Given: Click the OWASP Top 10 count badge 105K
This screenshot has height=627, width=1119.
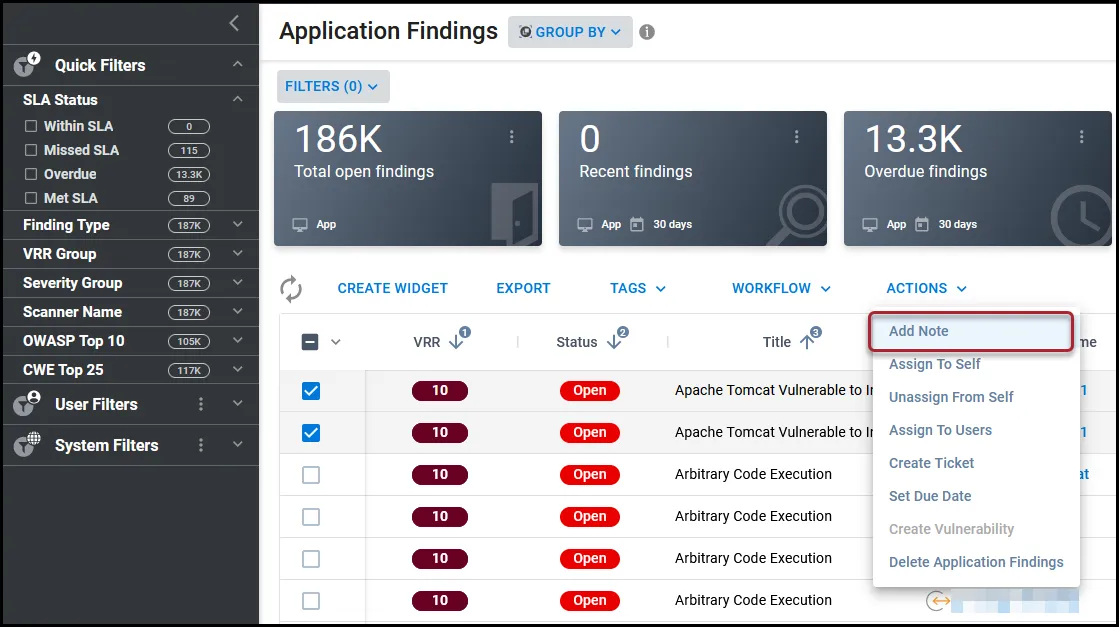Looking at the screenshot, I should tap(188, 341).
